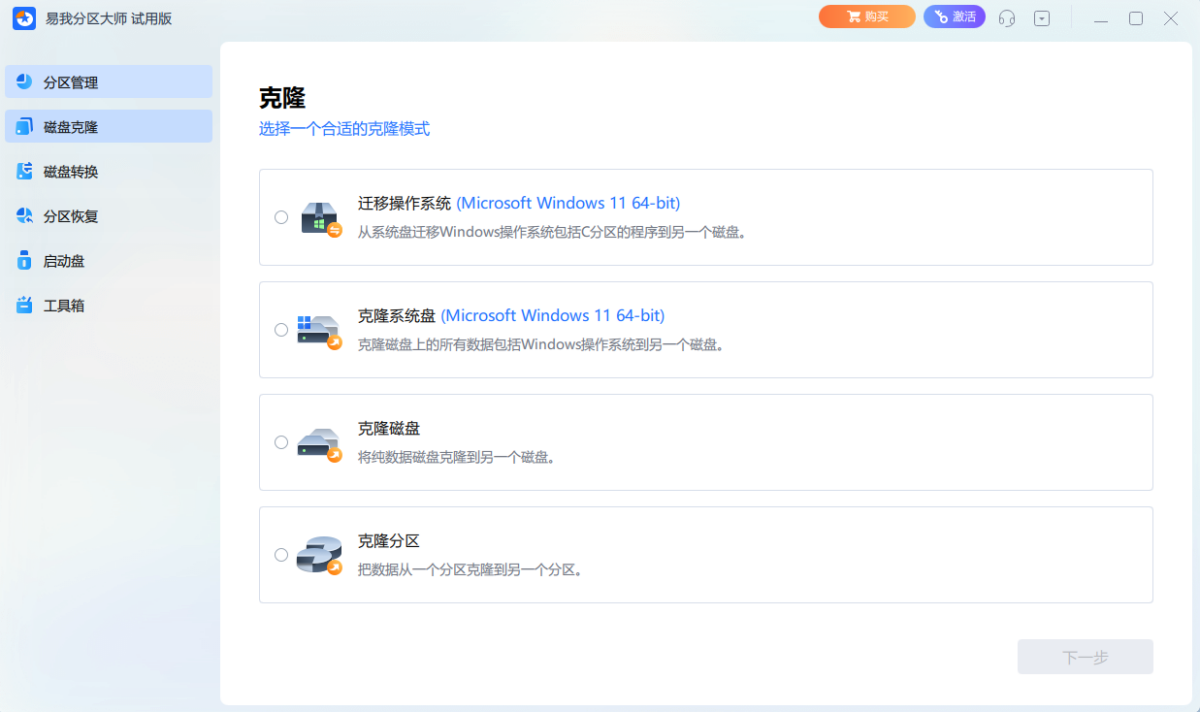Minimize the application window

1101,18
